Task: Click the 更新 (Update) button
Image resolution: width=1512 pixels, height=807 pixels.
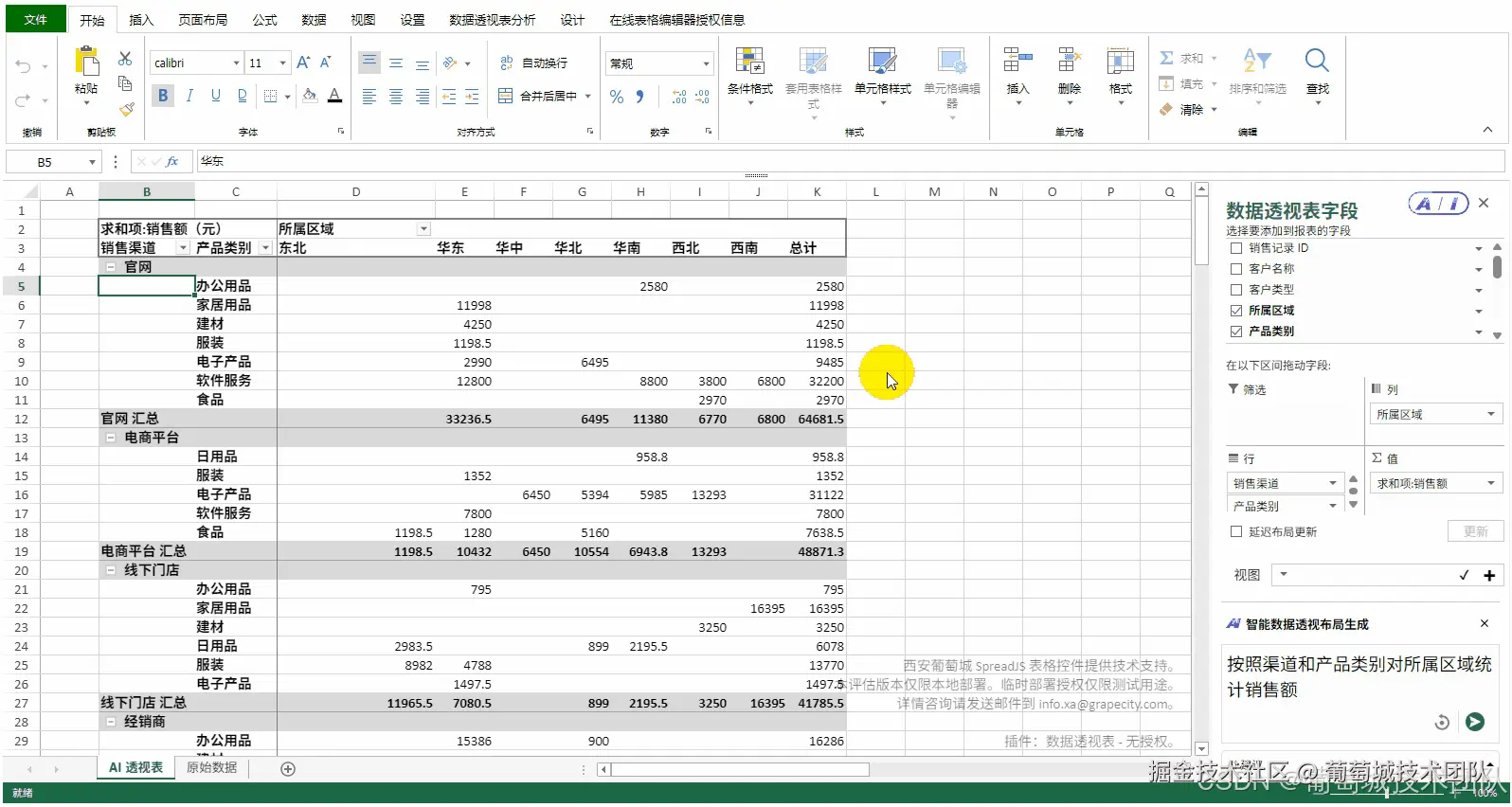Action: pos(1475,531)
